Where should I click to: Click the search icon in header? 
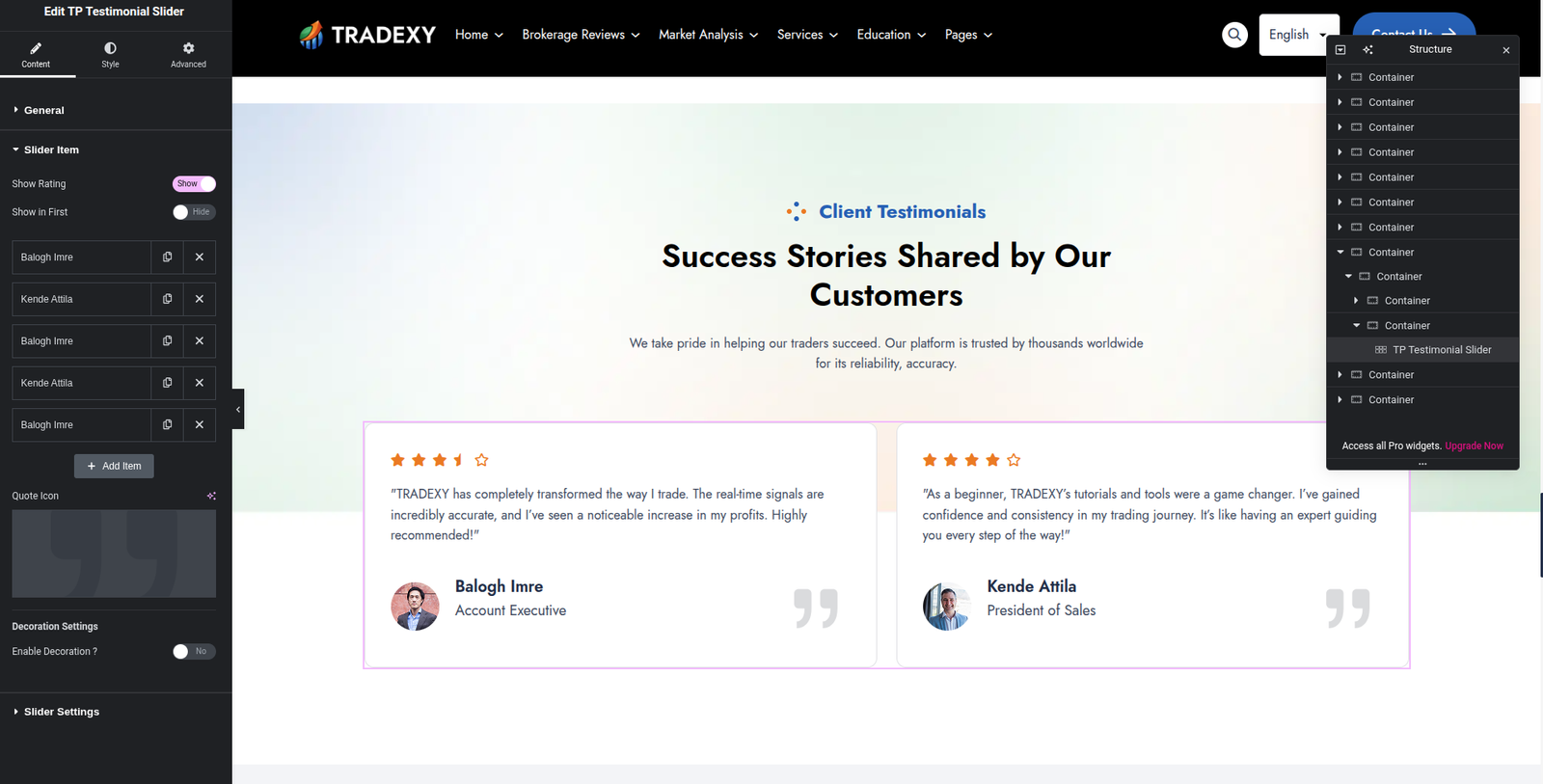[x=1234, y=35]
